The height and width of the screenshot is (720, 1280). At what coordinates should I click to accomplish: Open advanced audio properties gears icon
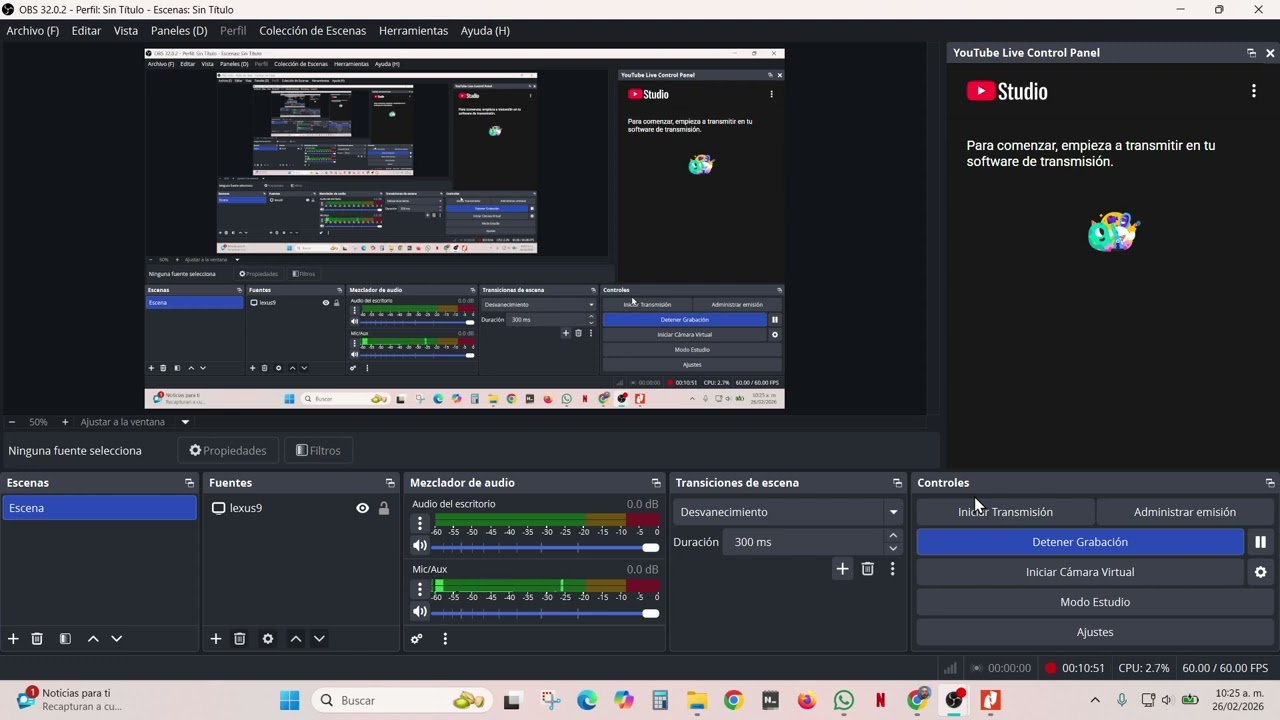click(x=417, y=639)
